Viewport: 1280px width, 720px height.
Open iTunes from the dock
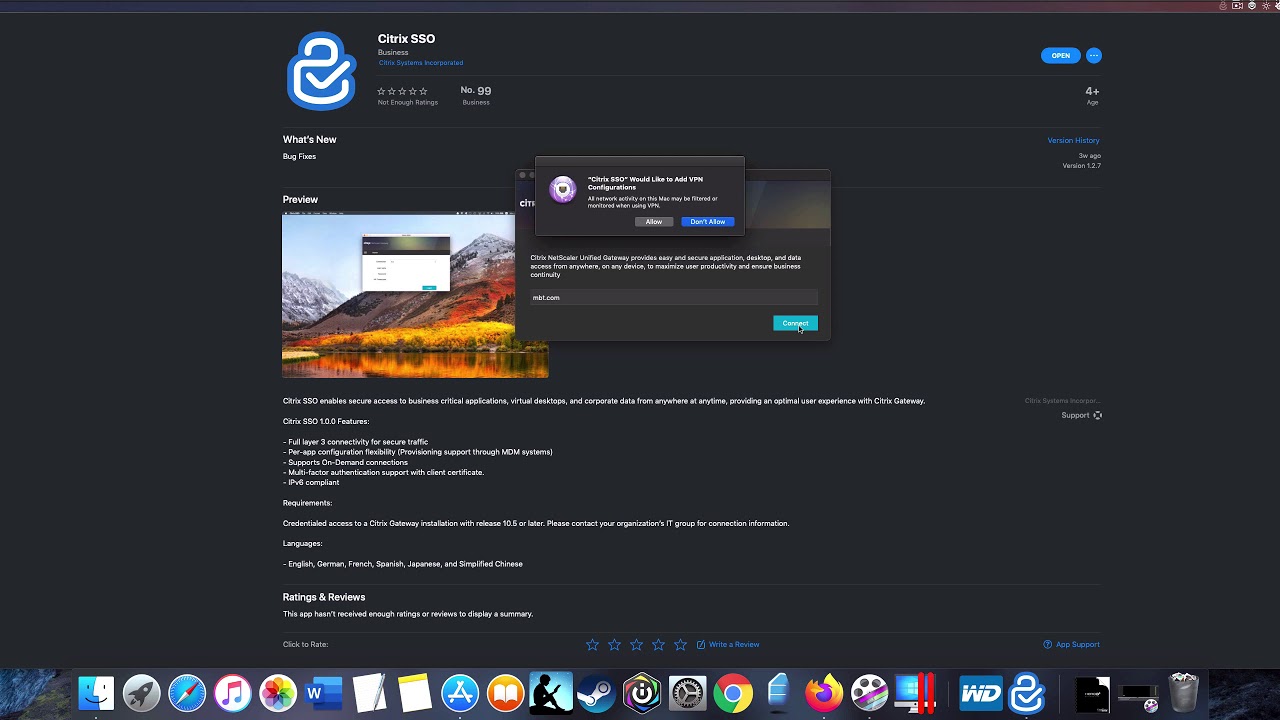pyautogui.click(x=233, y=693)
